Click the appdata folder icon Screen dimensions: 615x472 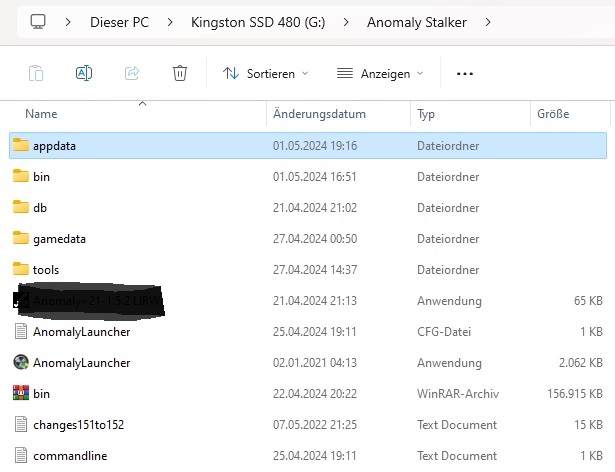point(21,145)
